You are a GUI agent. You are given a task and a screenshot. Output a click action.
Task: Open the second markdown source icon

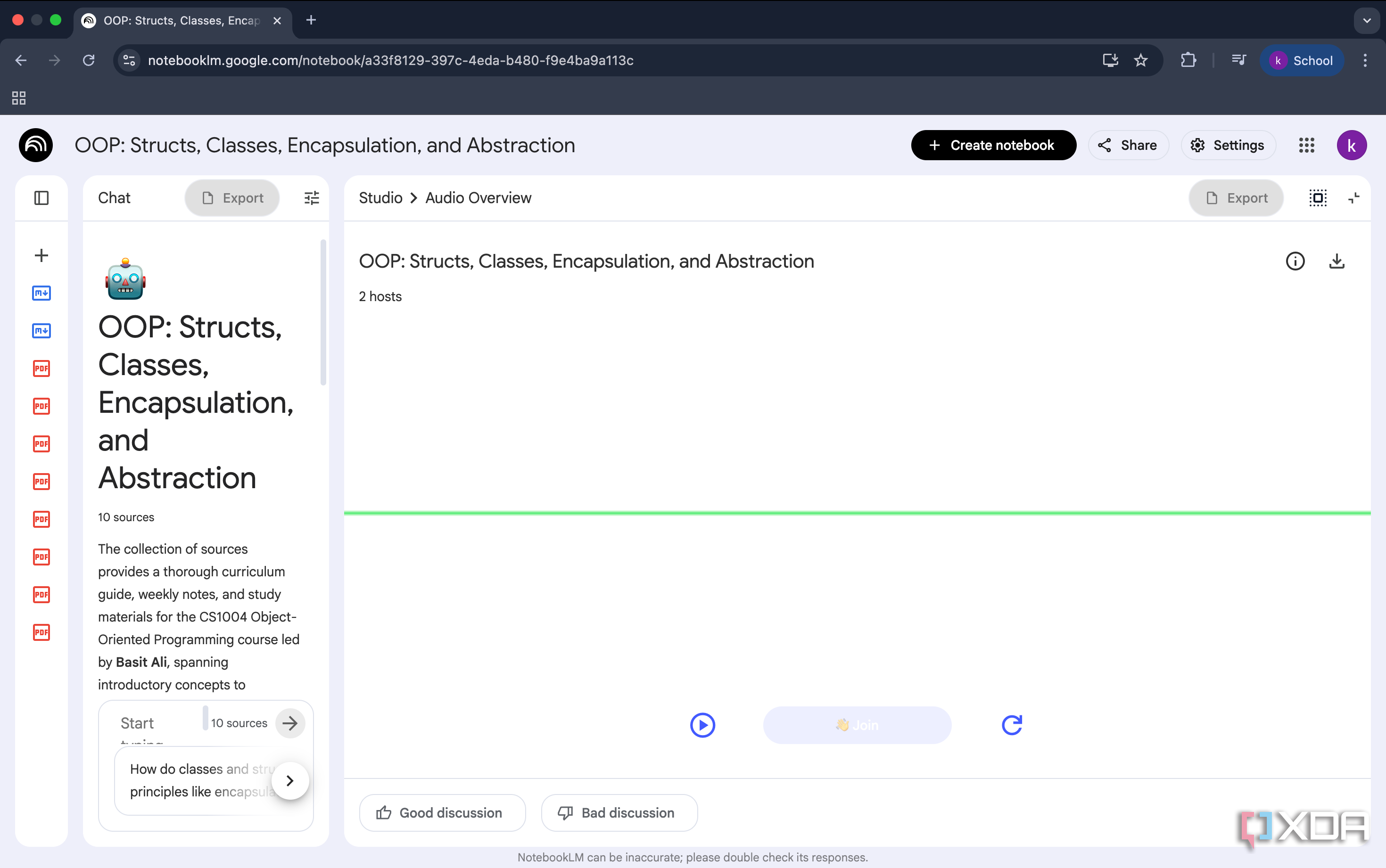point(41,331)
